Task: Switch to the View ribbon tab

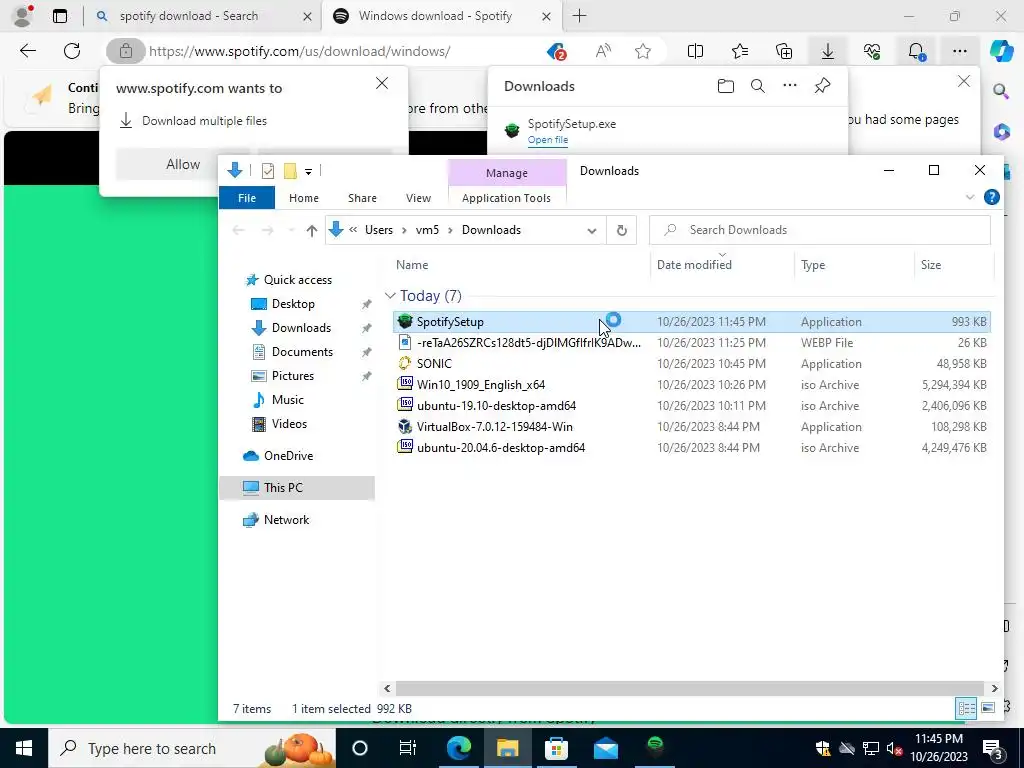Action: pos(418,198)
